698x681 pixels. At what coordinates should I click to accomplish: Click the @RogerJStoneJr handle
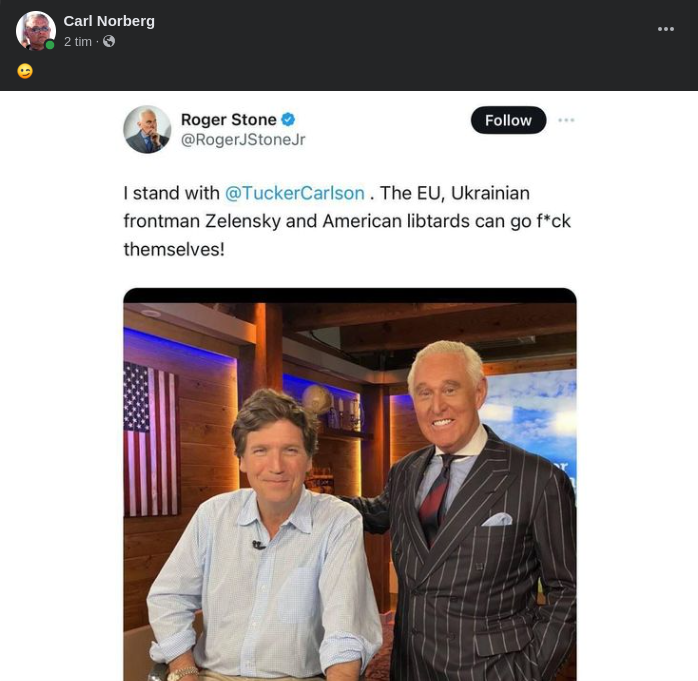[x=243, y=140]
